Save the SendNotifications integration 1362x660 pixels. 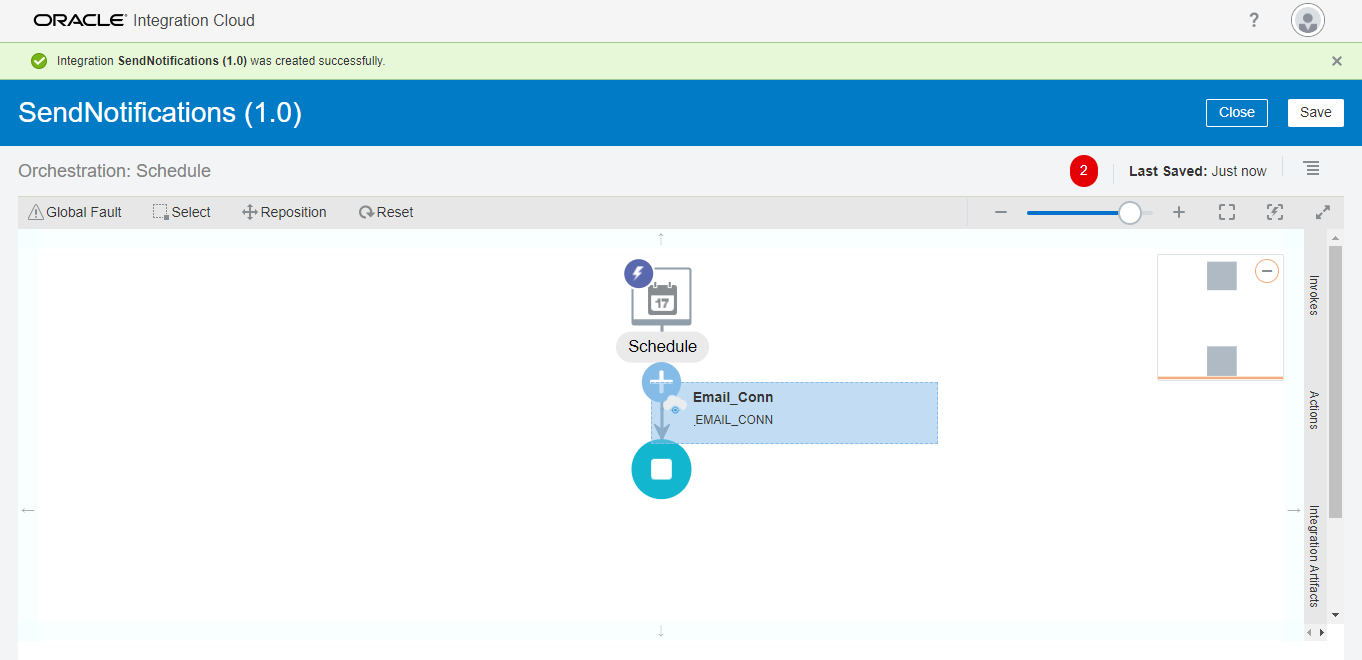pos(1315,112)
